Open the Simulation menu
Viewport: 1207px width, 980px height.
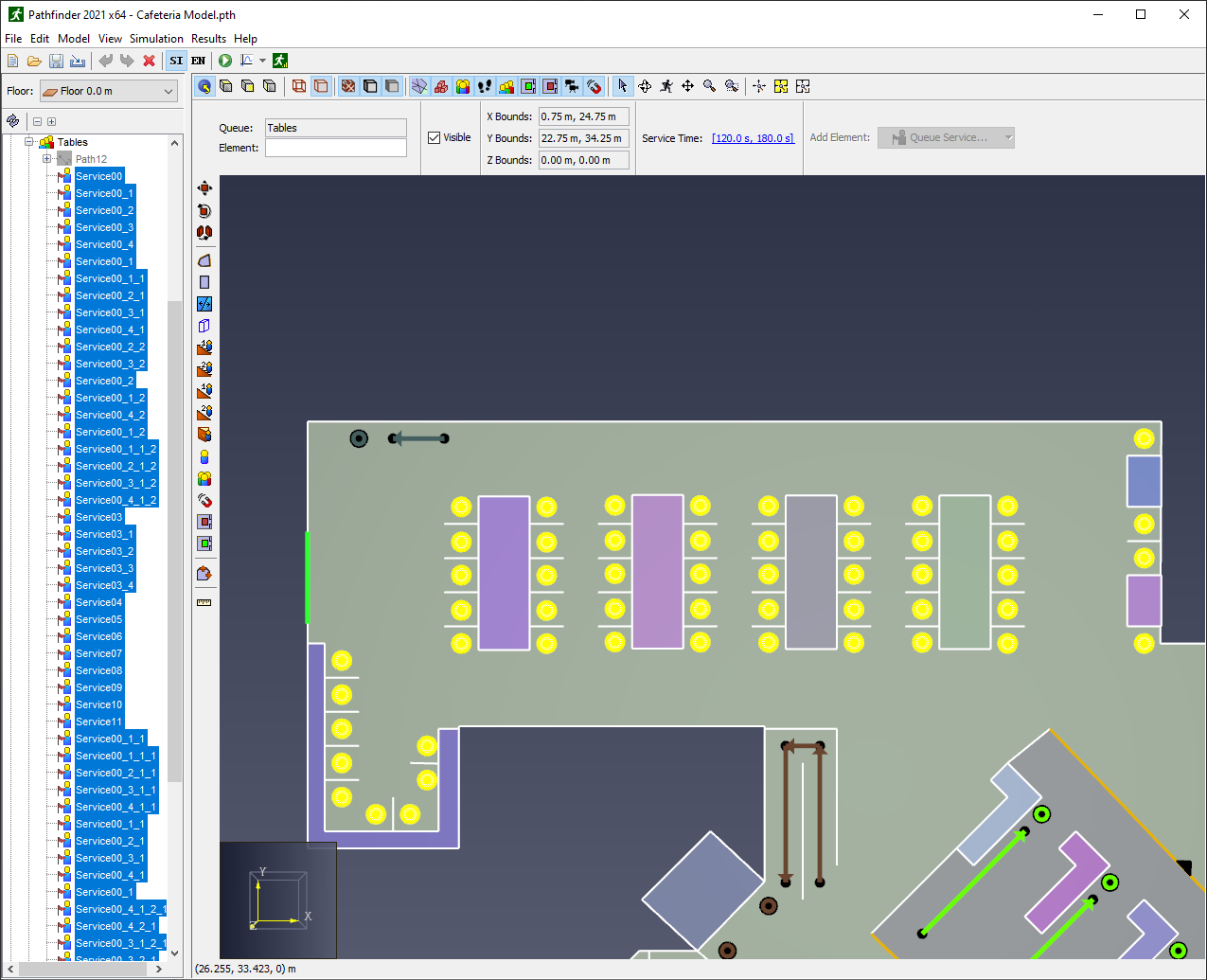click(x=156, y=39)
